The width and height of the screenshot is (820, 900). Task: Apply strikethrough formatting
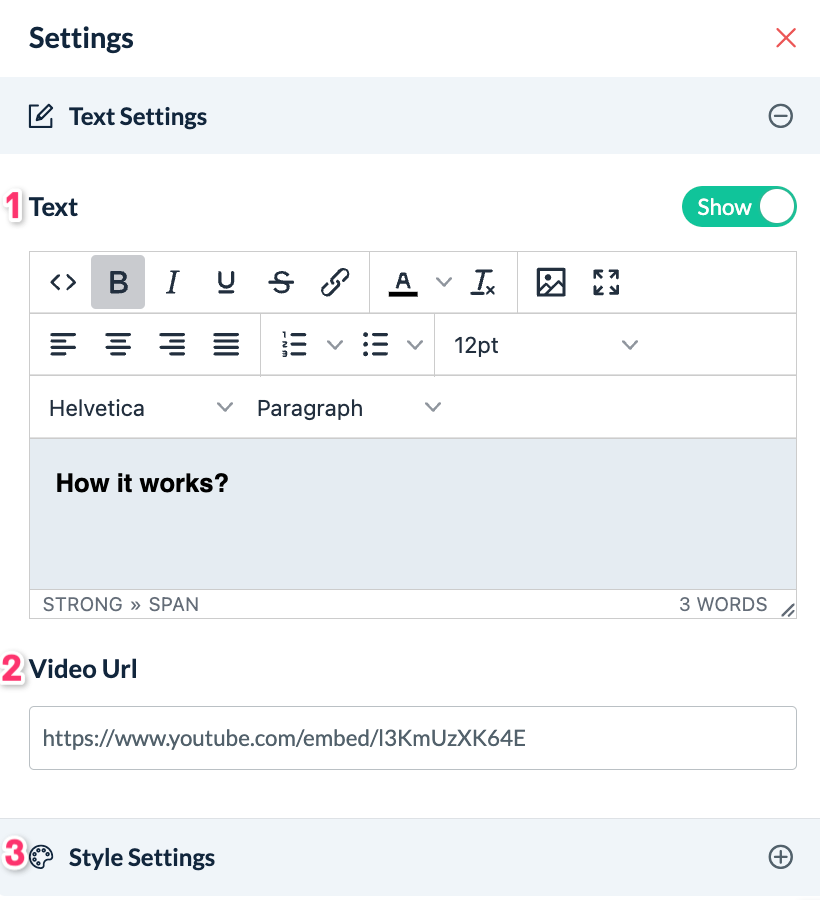pos(281,283)
